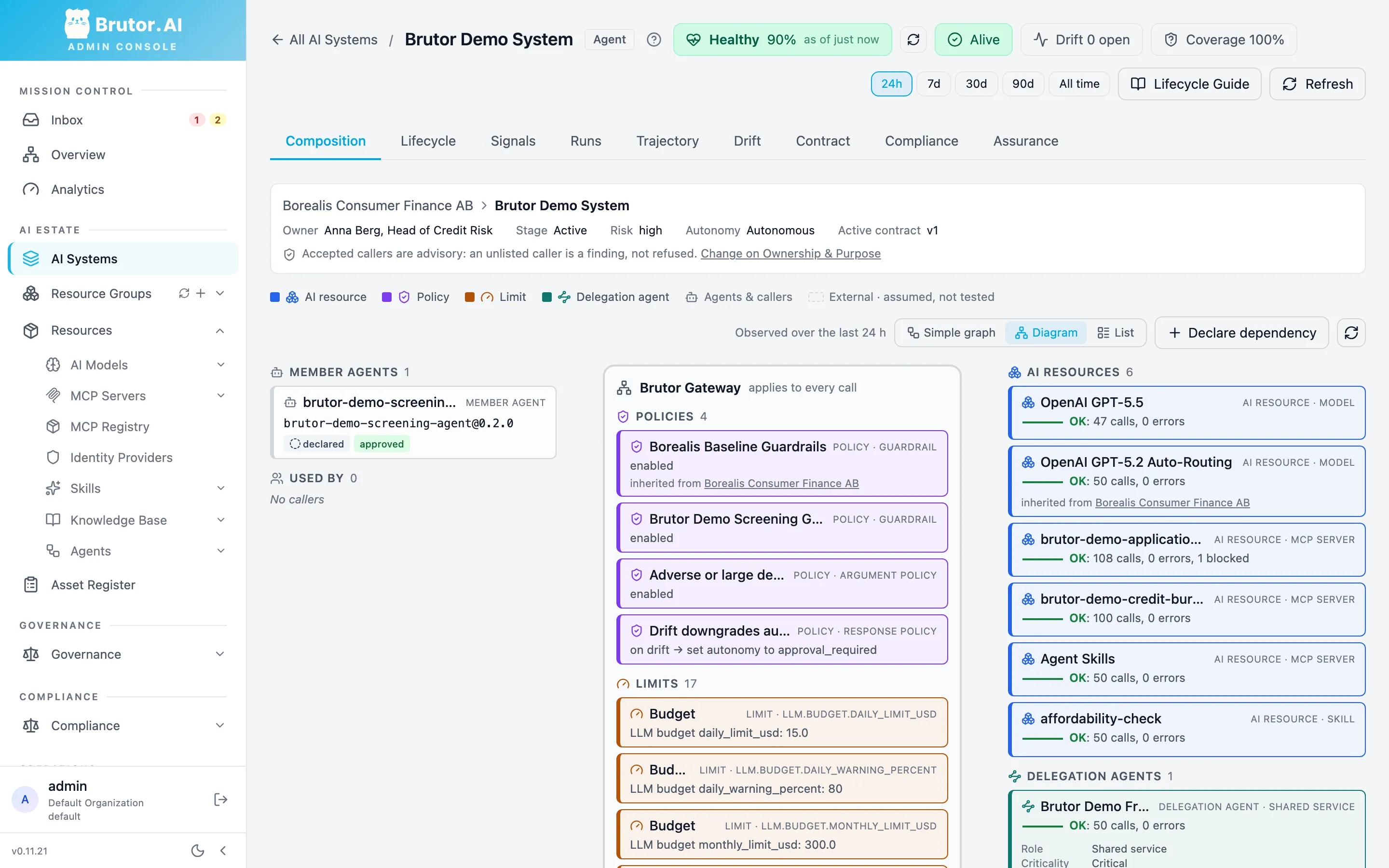Open Overview in sidebar
1389x868 pixels.
point(123,154)
